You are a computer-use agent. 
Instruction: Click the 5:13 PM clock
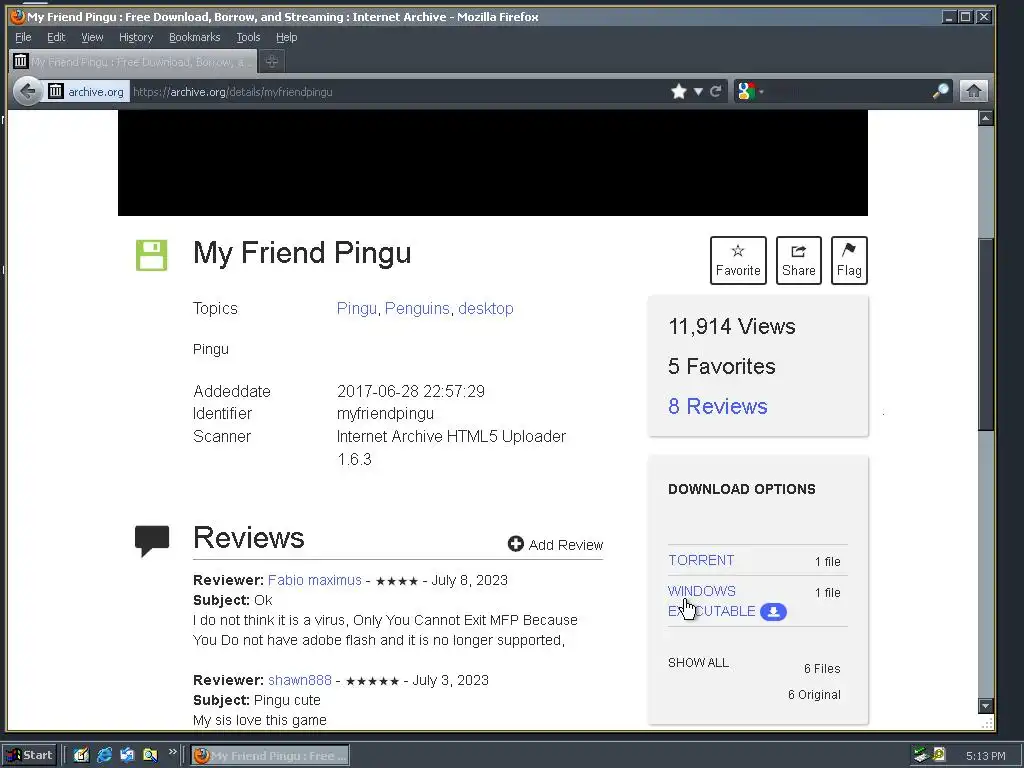[985, 756]
